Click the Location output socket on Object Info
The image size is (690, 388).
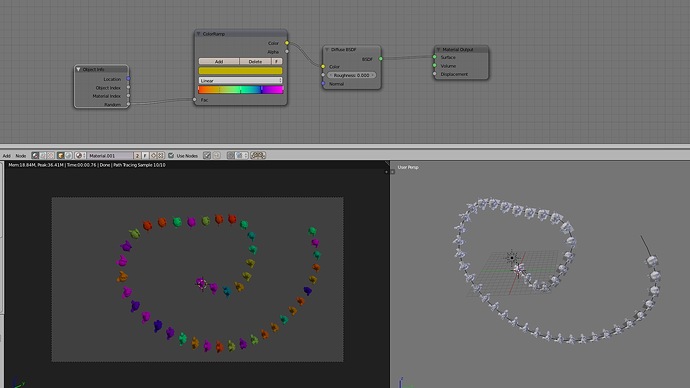(x=128, y=79)
